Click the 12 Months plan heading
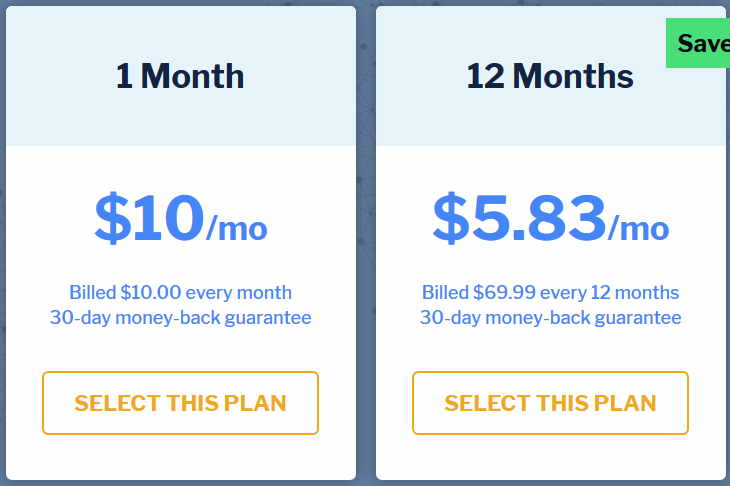730x486 pixels. pyautogui.click(x=550, y=76)
